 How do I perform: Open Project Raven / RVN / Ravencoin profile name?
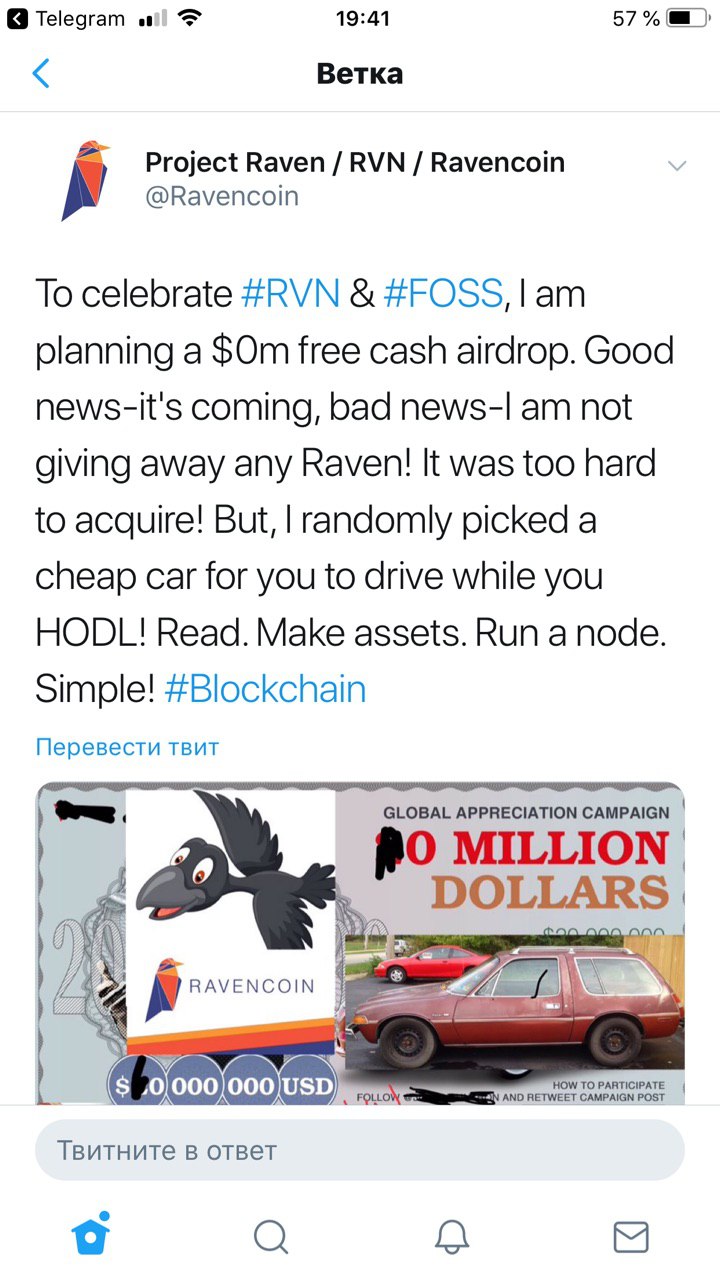coord(355,162)
